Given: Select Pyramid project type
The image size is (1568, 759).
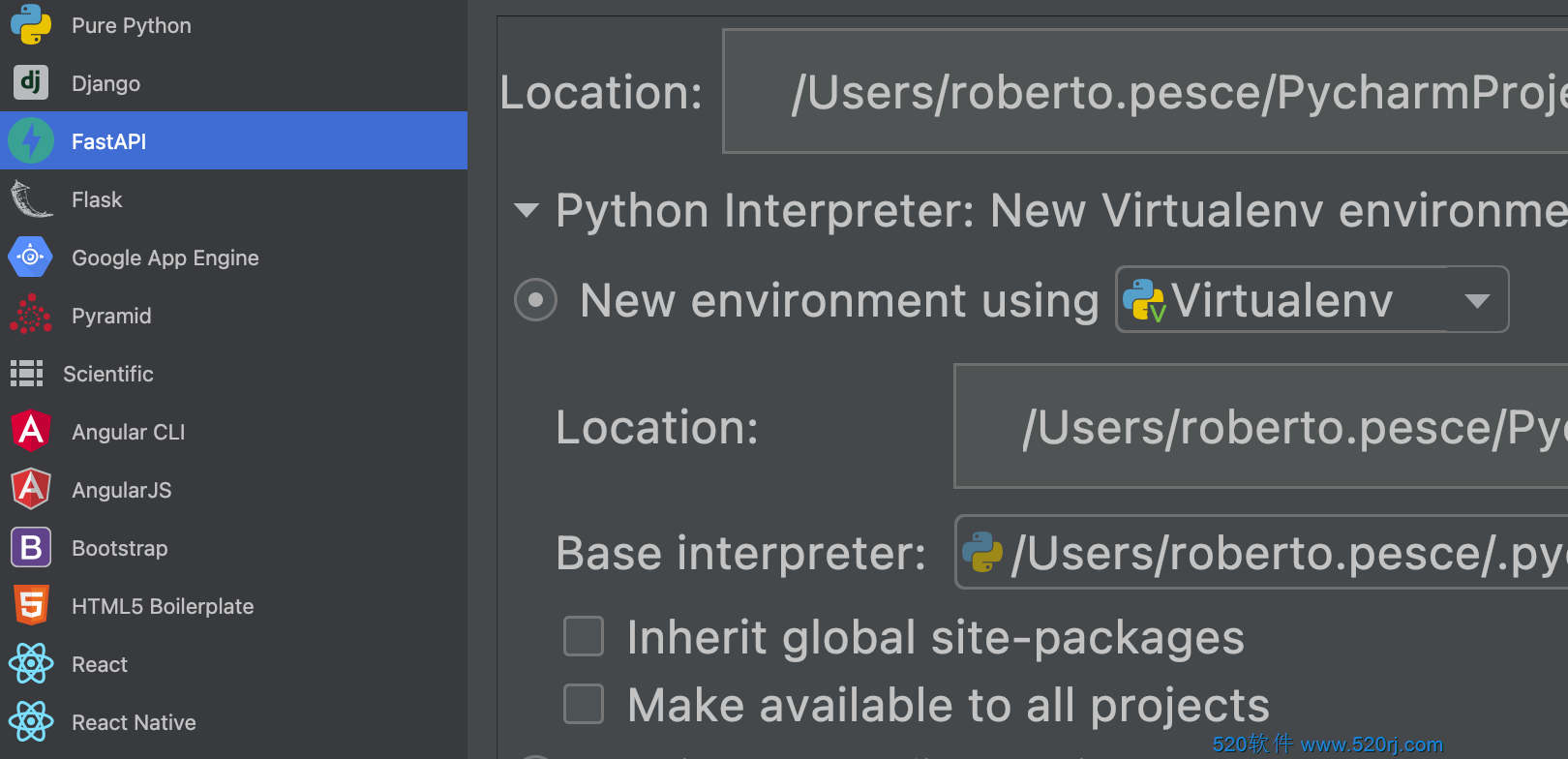Looking at the screenshot, I should click(x=233, y=316).
